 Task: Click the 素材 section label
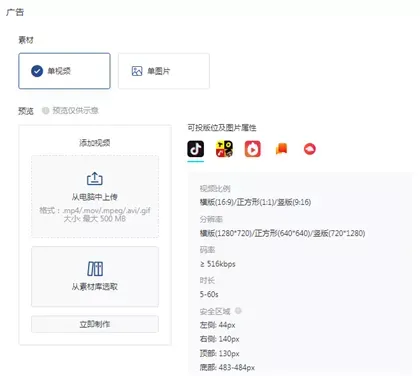pos(26,40)
